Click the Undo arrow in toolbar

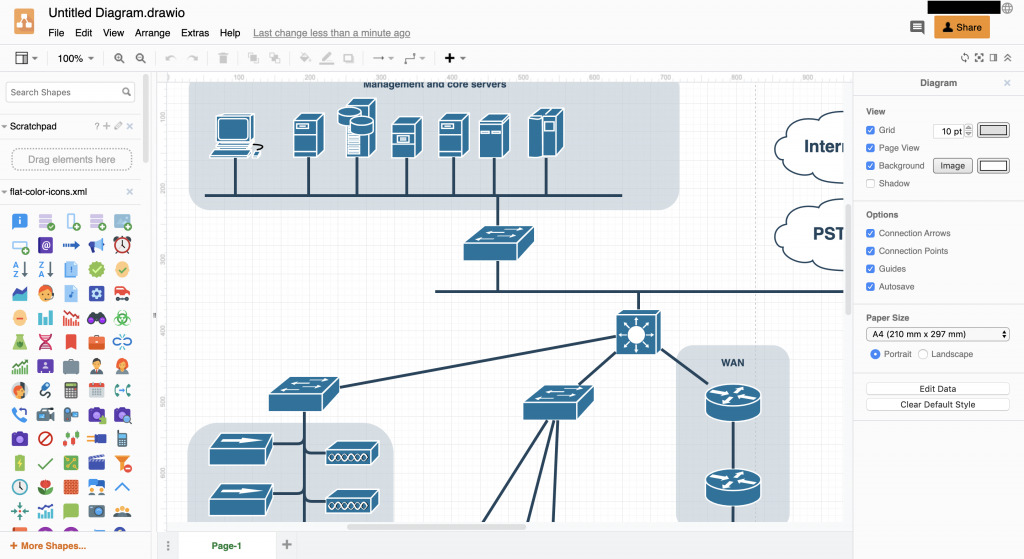(x=170, y=58)
